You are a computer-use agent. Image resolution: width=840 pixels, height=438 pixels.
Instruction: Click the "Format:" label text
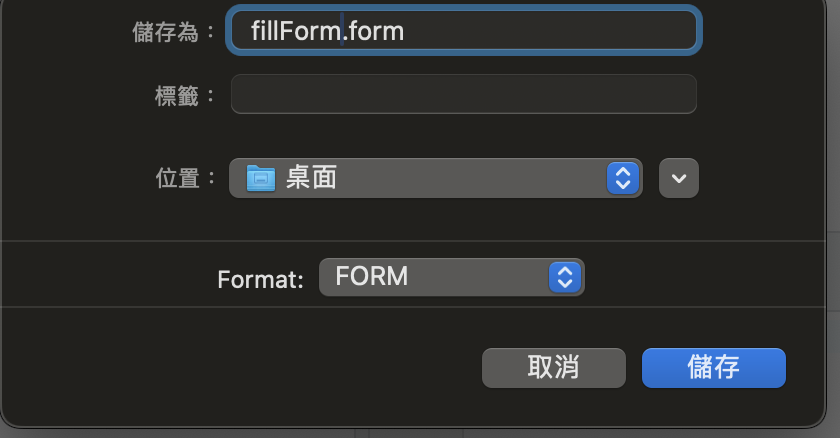pyautogui.click(x=260, y=279)
